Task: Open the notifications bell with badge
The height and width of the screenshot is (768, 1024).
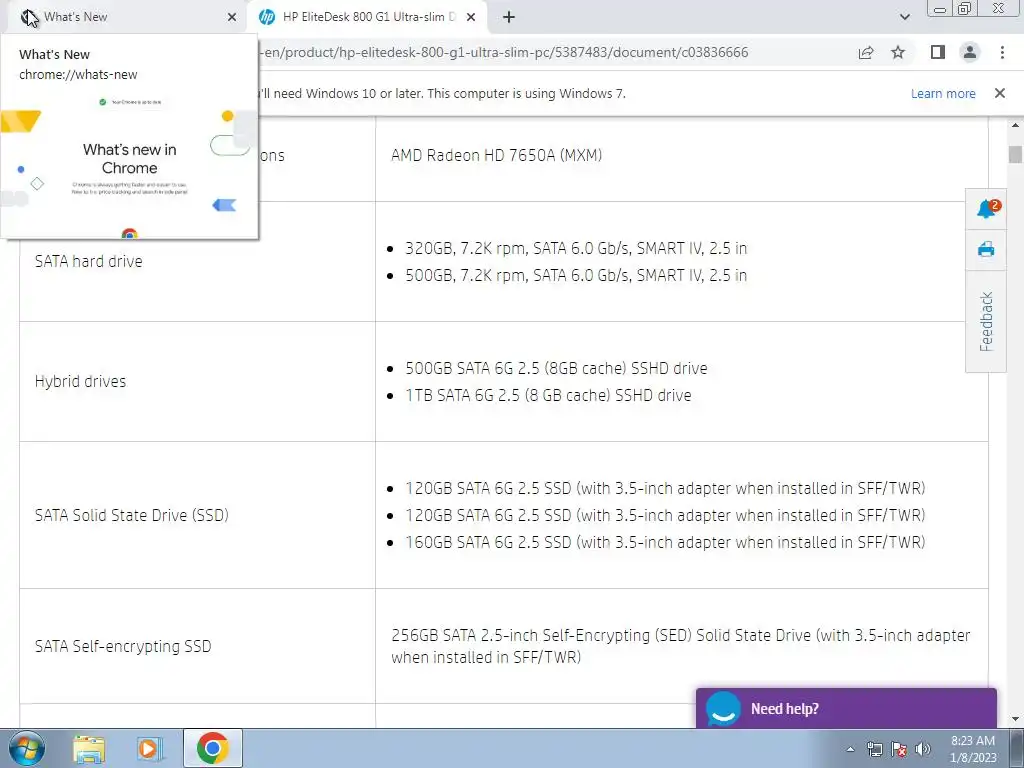Action: pos(987,209)
